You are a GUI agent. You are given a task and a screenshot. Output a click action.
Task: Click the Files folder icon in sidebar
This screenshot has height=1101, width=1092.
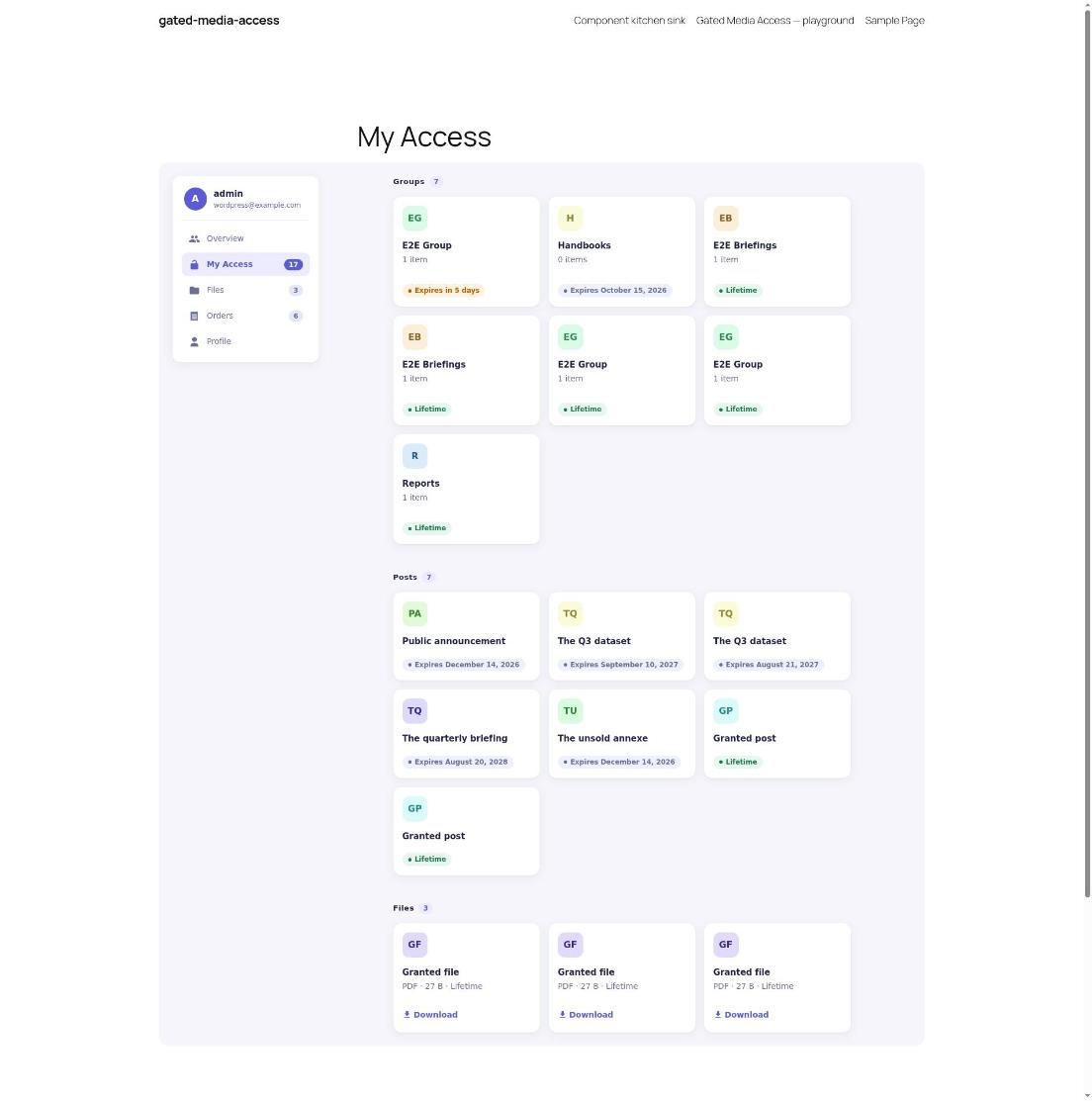(x=195, y=290)
